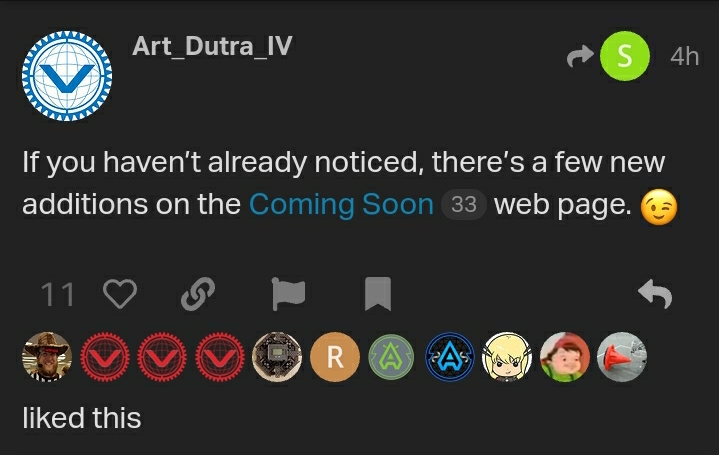719x455 pixels.
Task: Click the 33 link click counter
Action: click(x=464, y=205)
